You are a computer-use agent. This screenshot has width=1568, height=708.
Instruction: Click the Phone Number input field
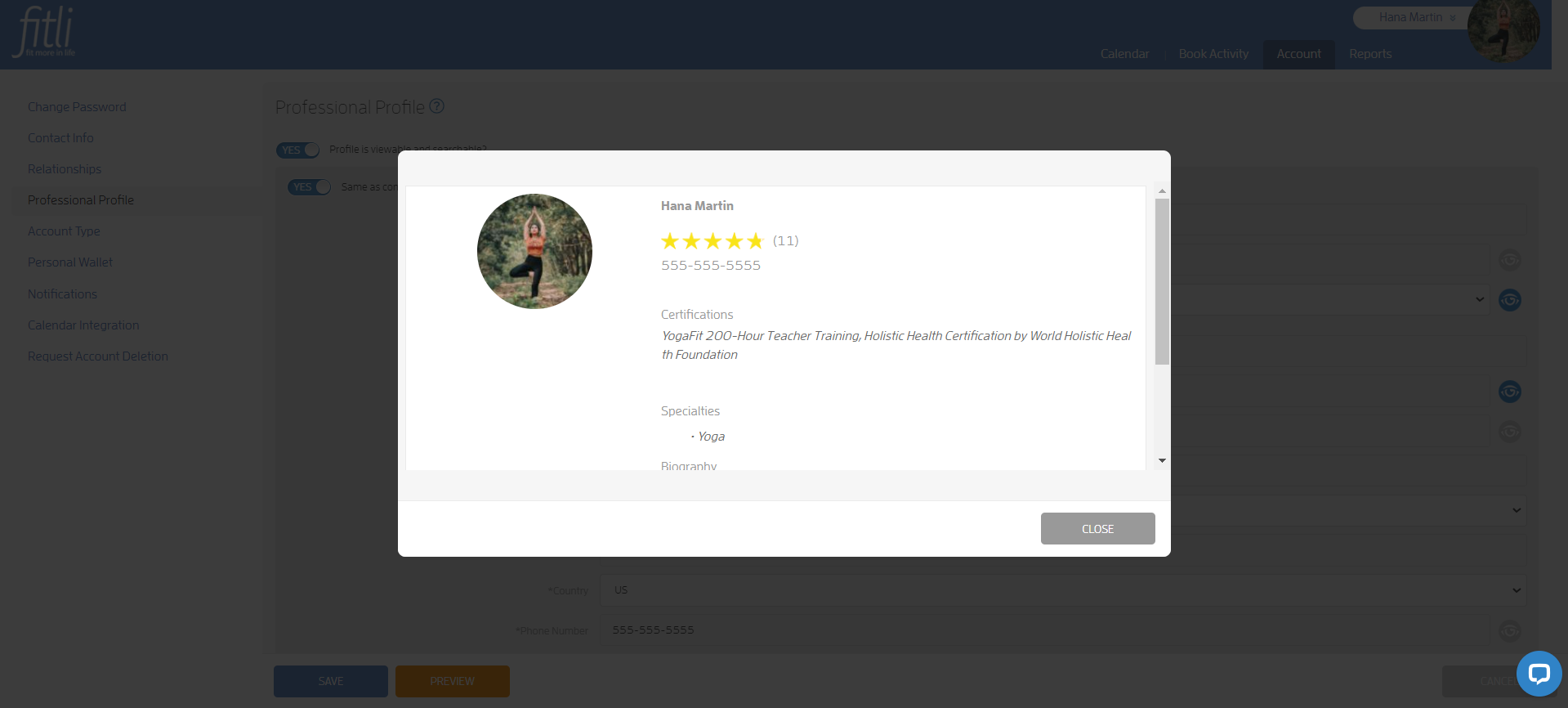1045,630
